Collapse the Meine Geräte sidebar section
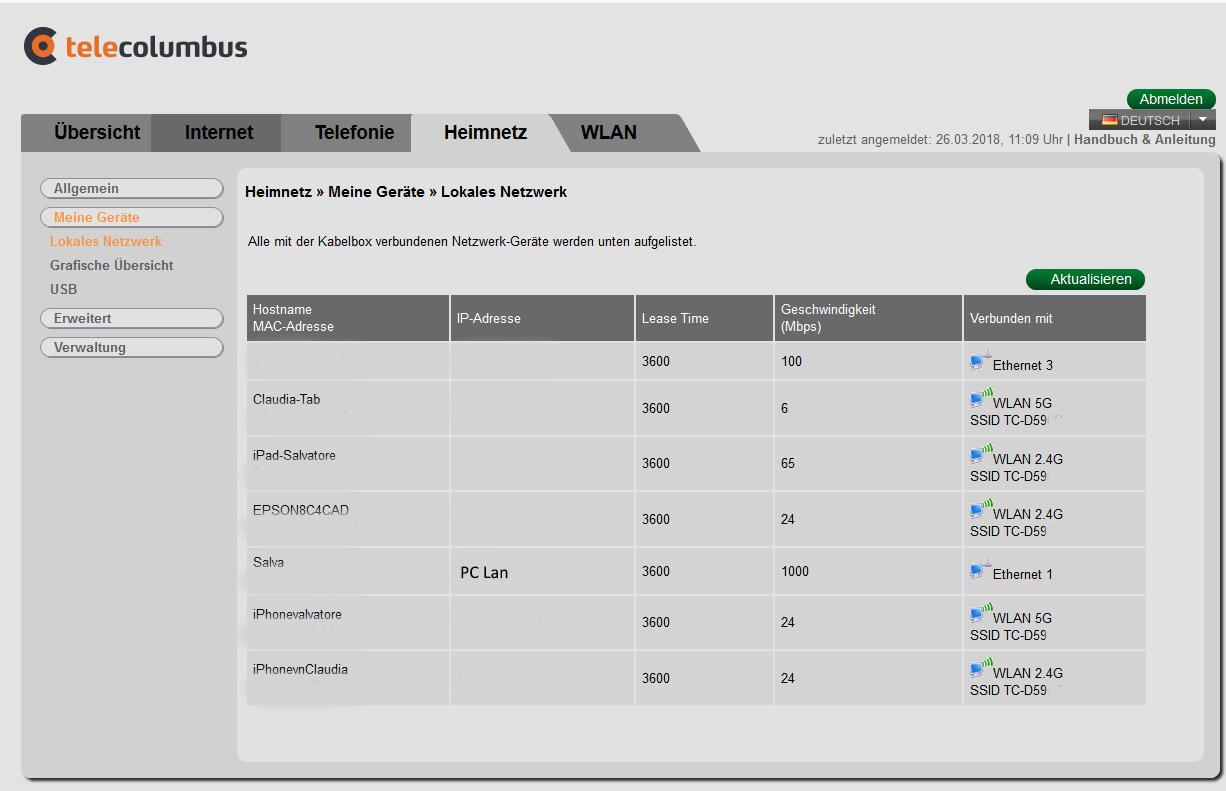The width and height of the screenshot is (1226, 791). (x=131, y=217)
